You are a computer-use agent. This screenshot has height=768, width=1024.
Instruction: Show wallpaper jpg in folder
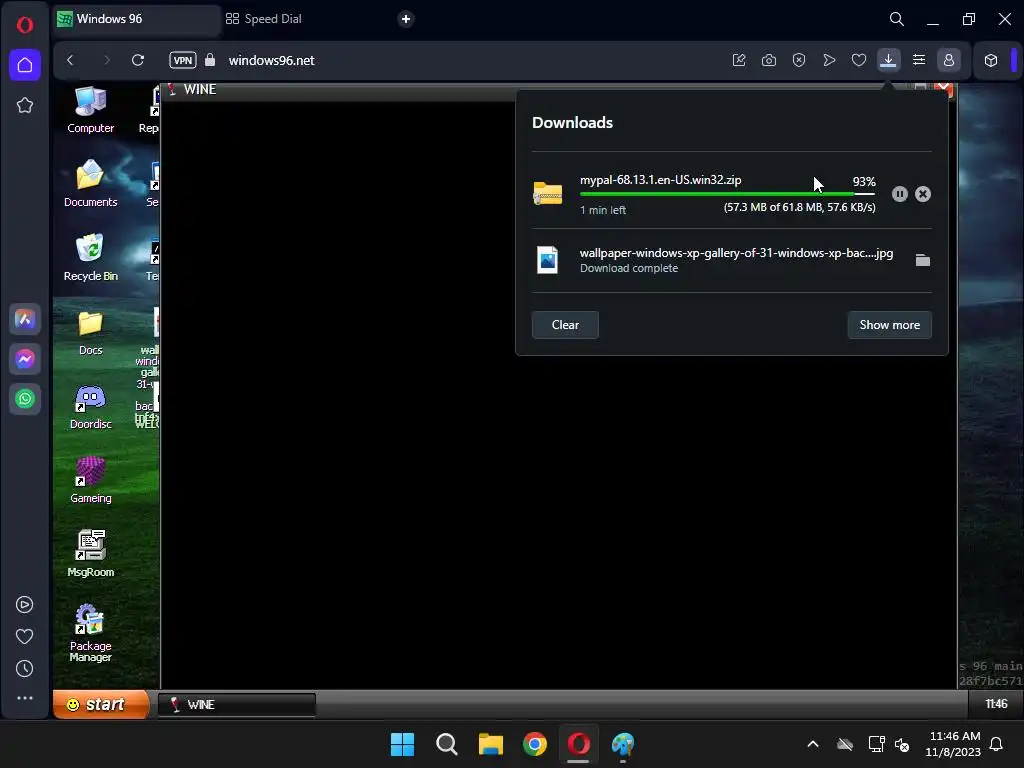click(x=923, y=261)
